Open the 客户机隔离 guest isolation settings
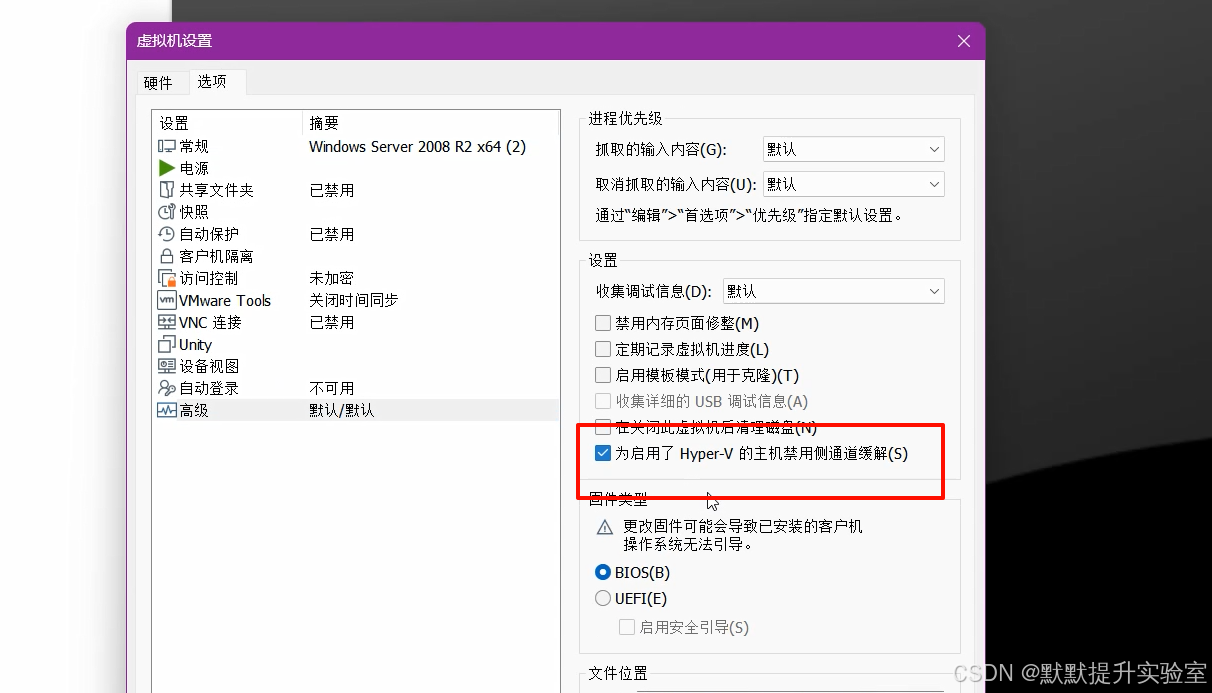This screenshot has height=693, width=1212. (x=209, y=255)
